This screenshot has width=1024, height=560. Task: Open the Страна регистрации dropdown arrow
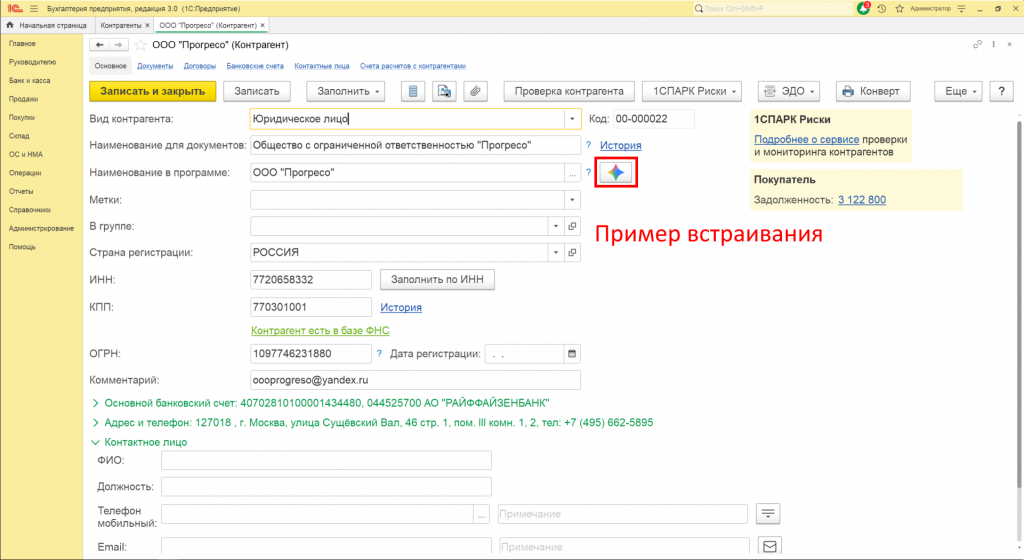556,253
